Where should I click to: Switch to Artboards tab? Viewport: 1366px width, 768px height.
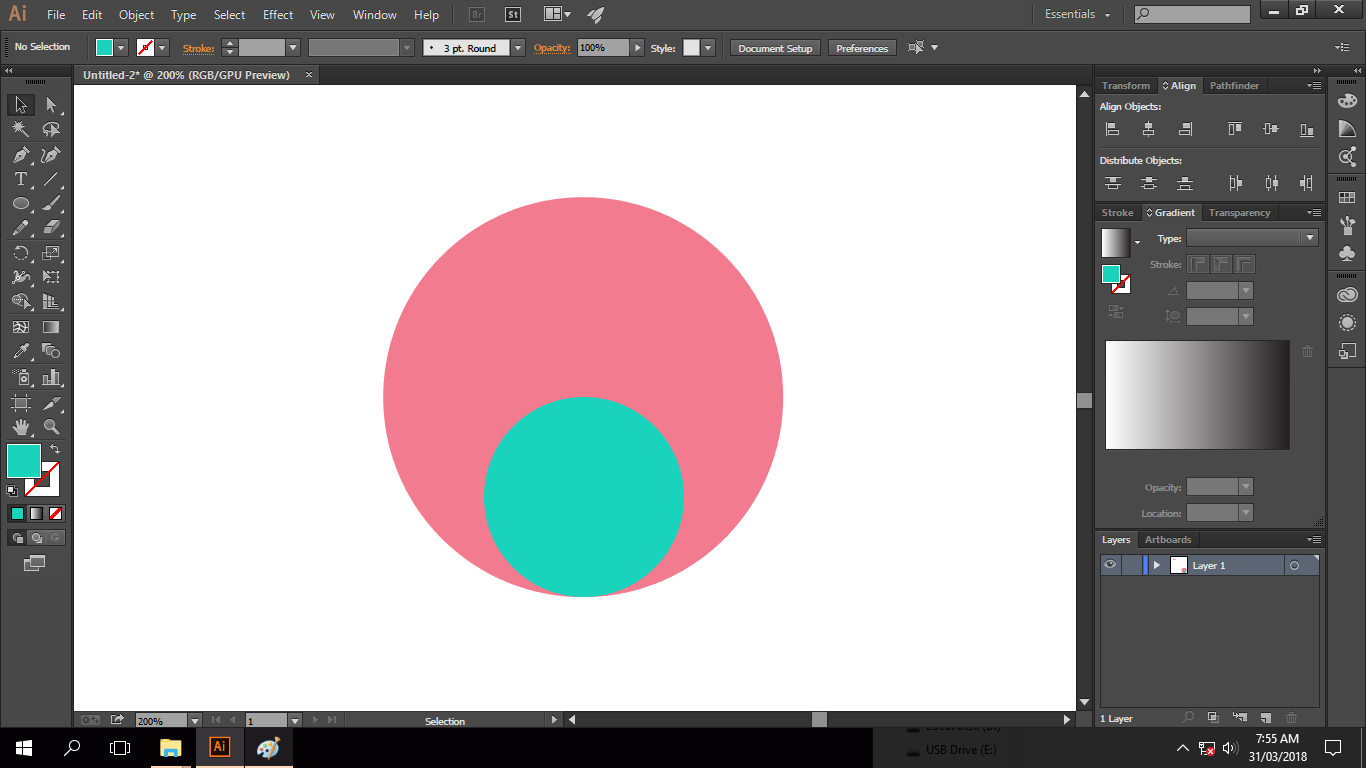point(1168,540)
